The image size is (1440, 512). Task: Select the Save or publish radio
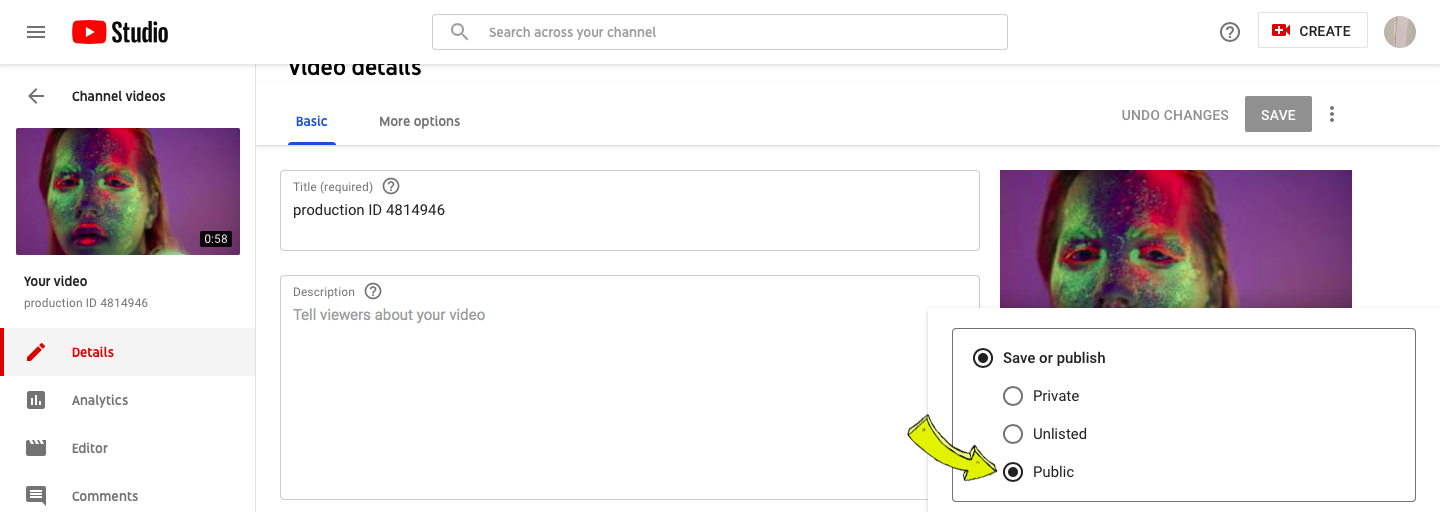click(983, 358)
